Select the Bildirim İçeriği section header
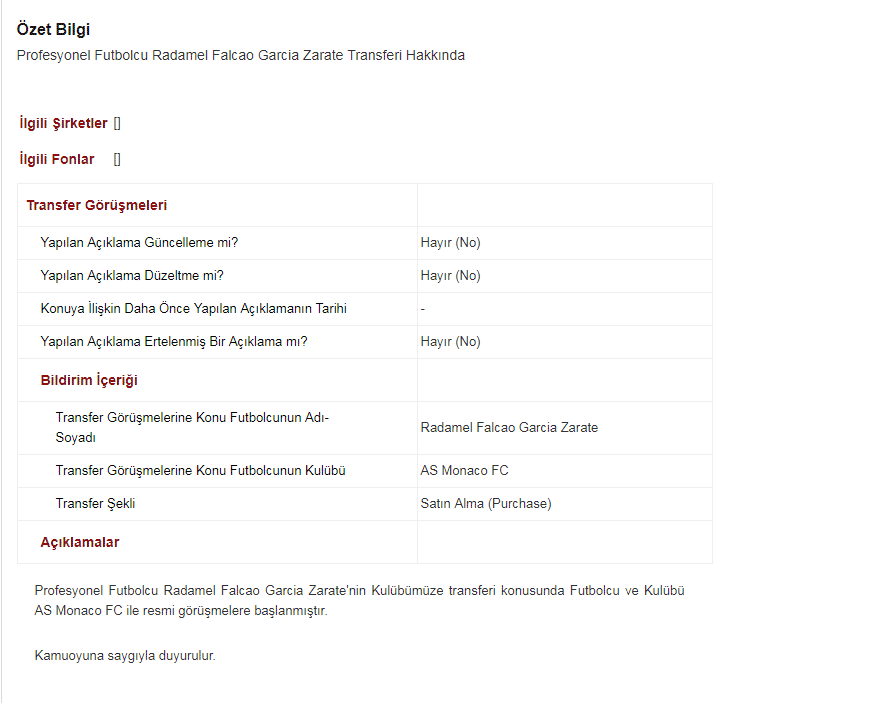The width and height of the screenshot is (890, 703). coord(89,380)
